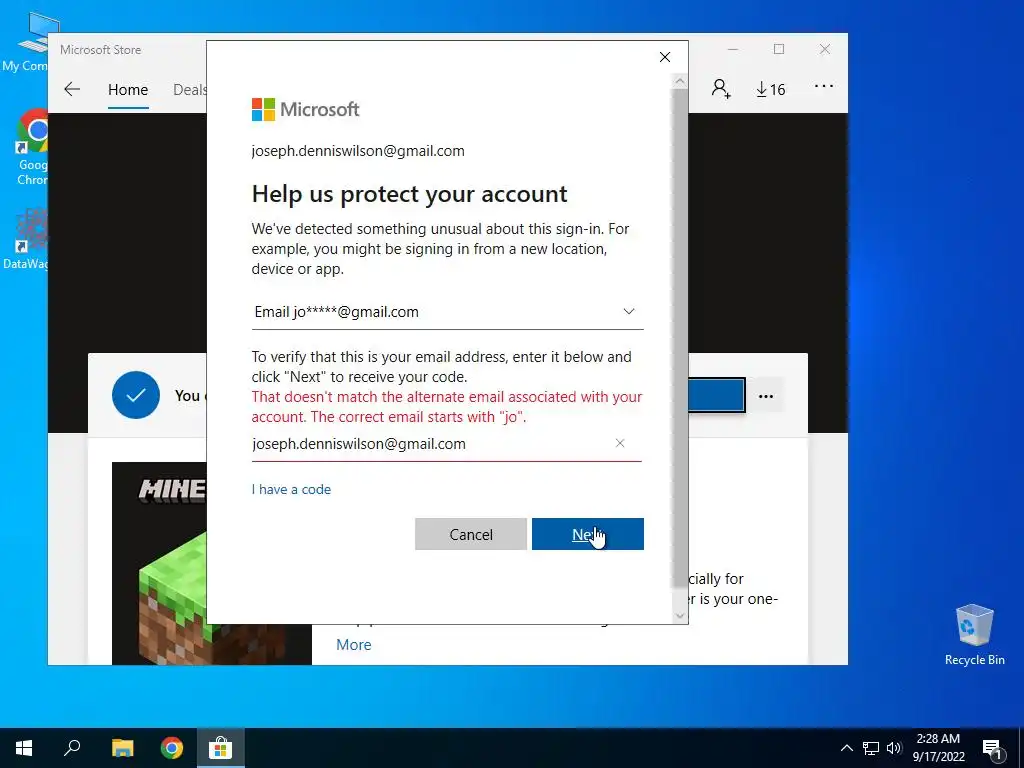This screenshot has width=1024, height=768.
Task: Click the dialog scrollbar up arrow
Action: (680, 81)
